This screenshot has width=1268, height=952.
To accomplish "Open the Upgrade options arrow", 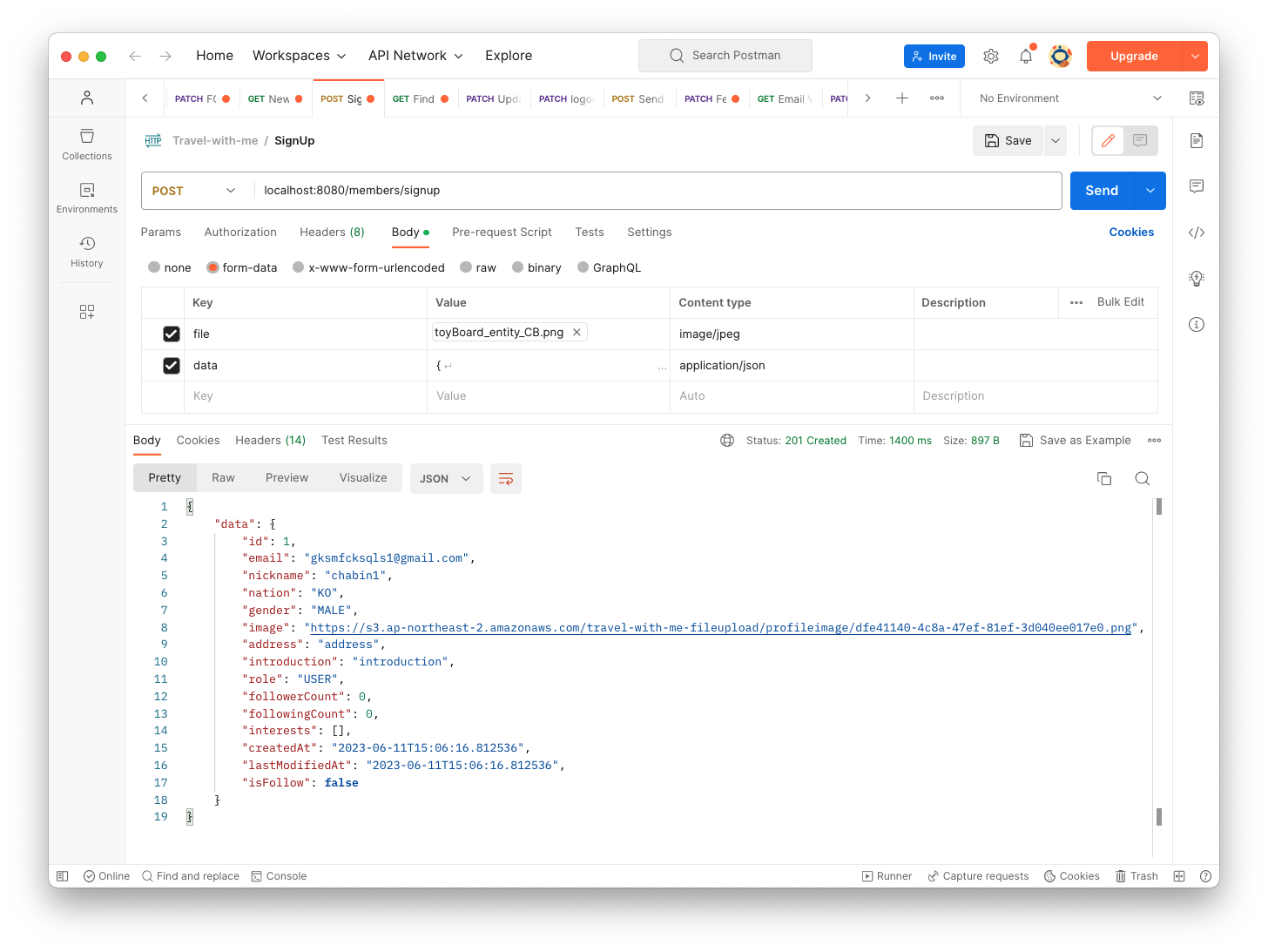I will pyautogui.click(x=1195, y=56).
